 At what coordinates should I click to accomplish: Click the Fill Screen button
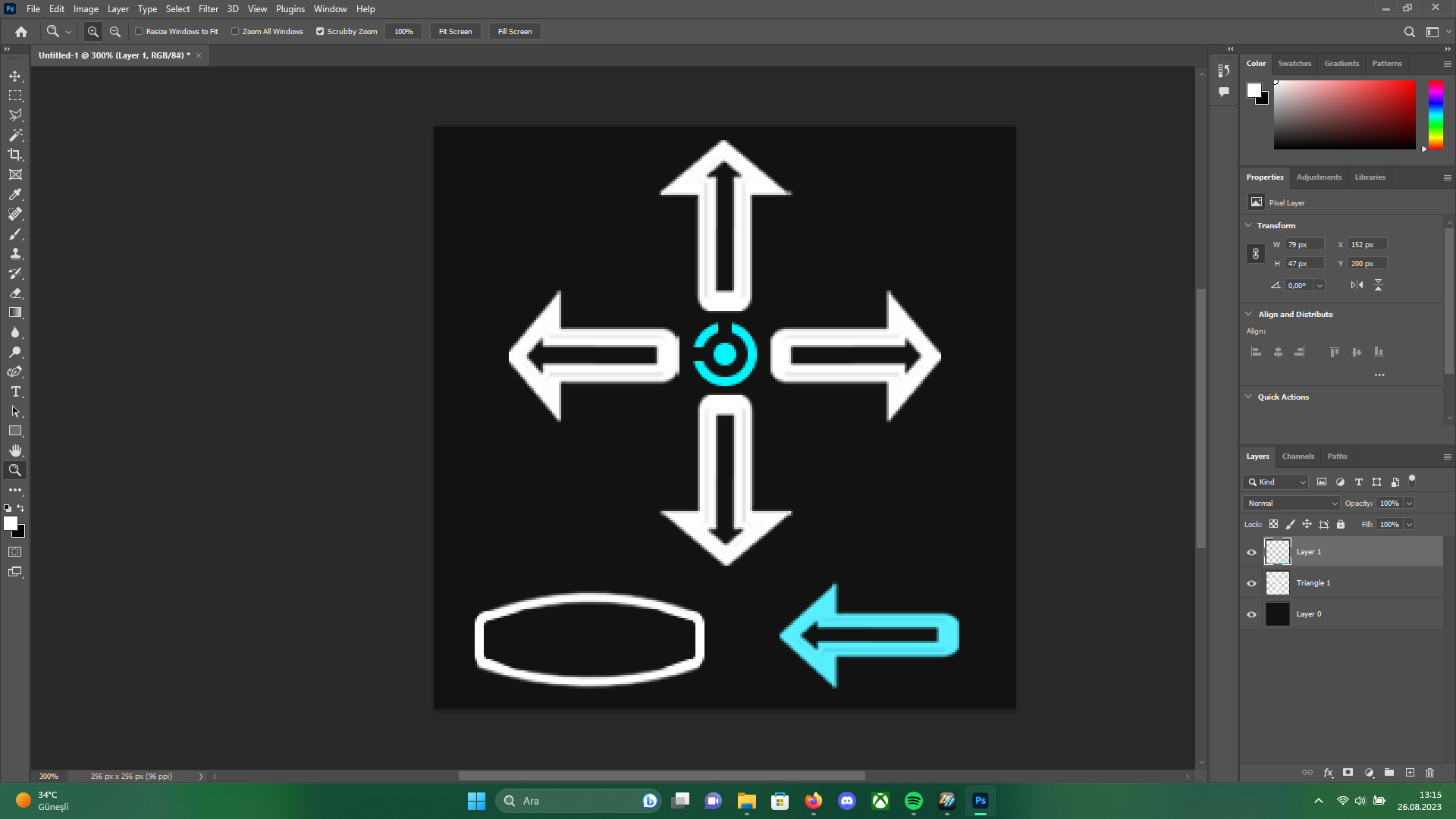tap(514, 32)
